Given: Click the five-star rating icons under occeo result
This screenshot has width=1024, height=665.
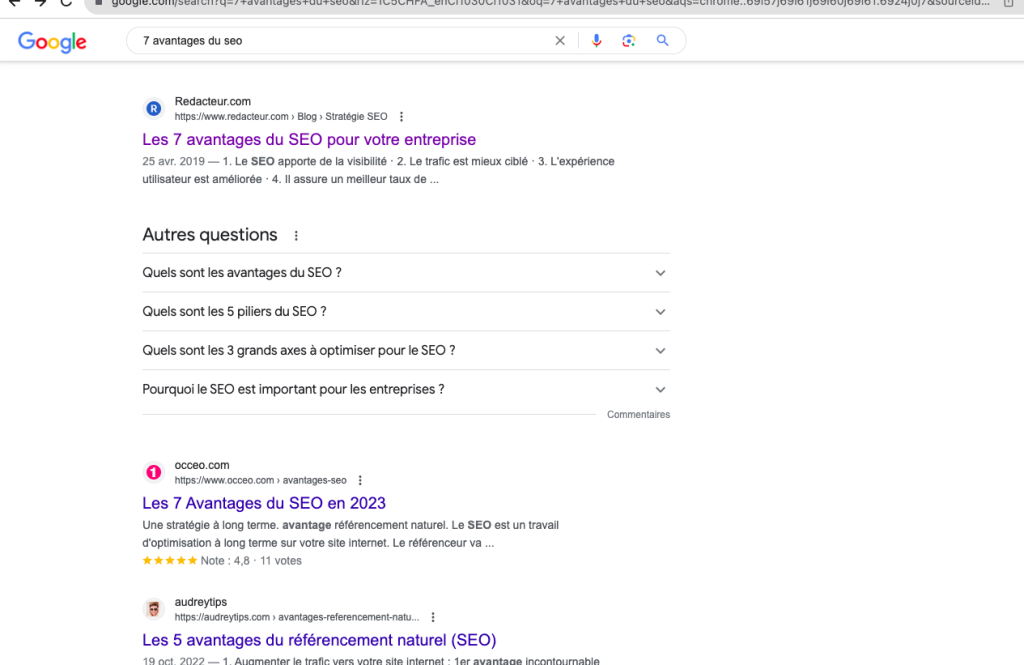Looking at the screenshot, I should [170, 560].
